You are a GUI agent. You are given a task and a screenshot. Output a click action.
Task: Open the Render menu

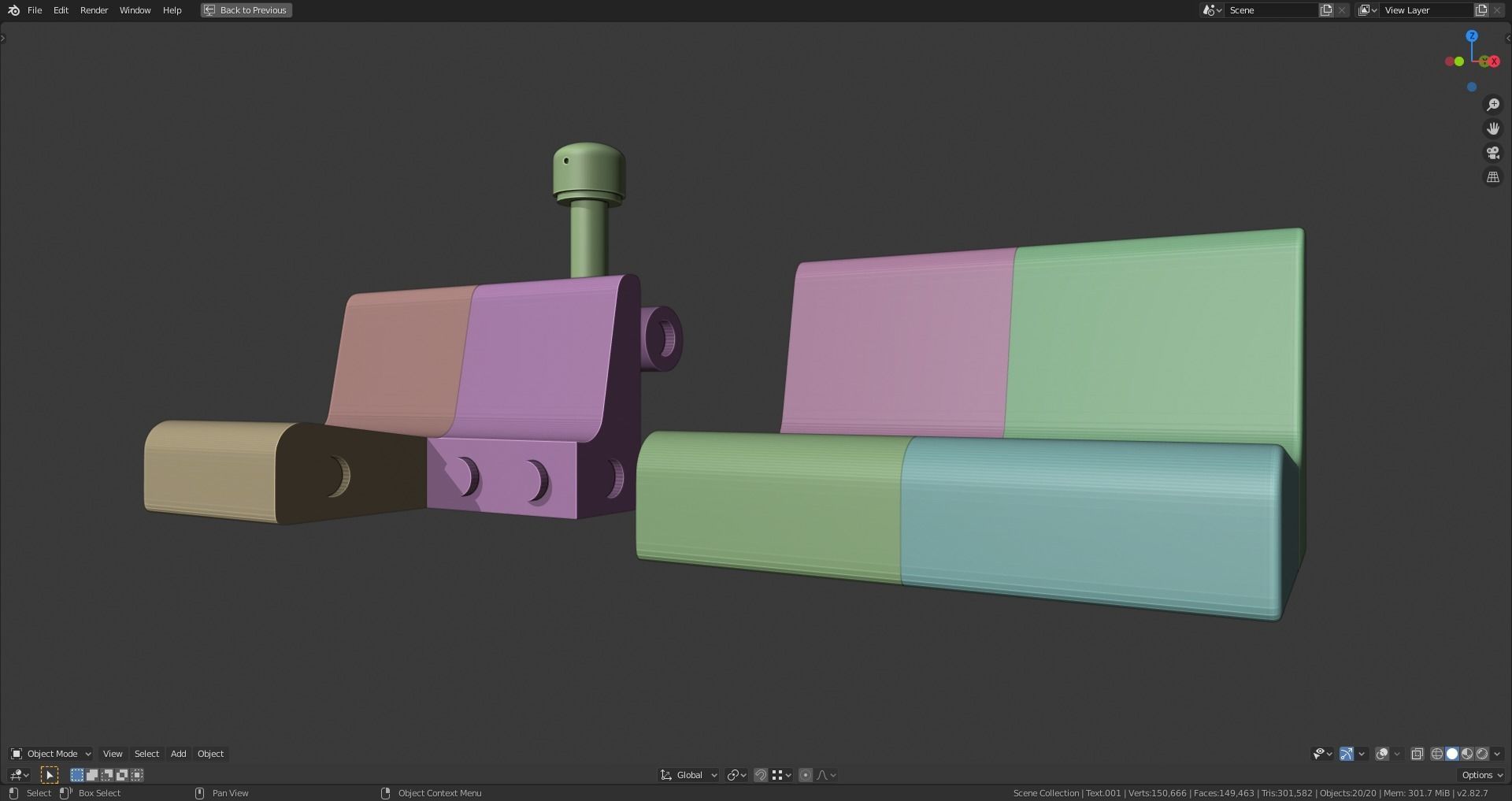[x=94, y=10]
